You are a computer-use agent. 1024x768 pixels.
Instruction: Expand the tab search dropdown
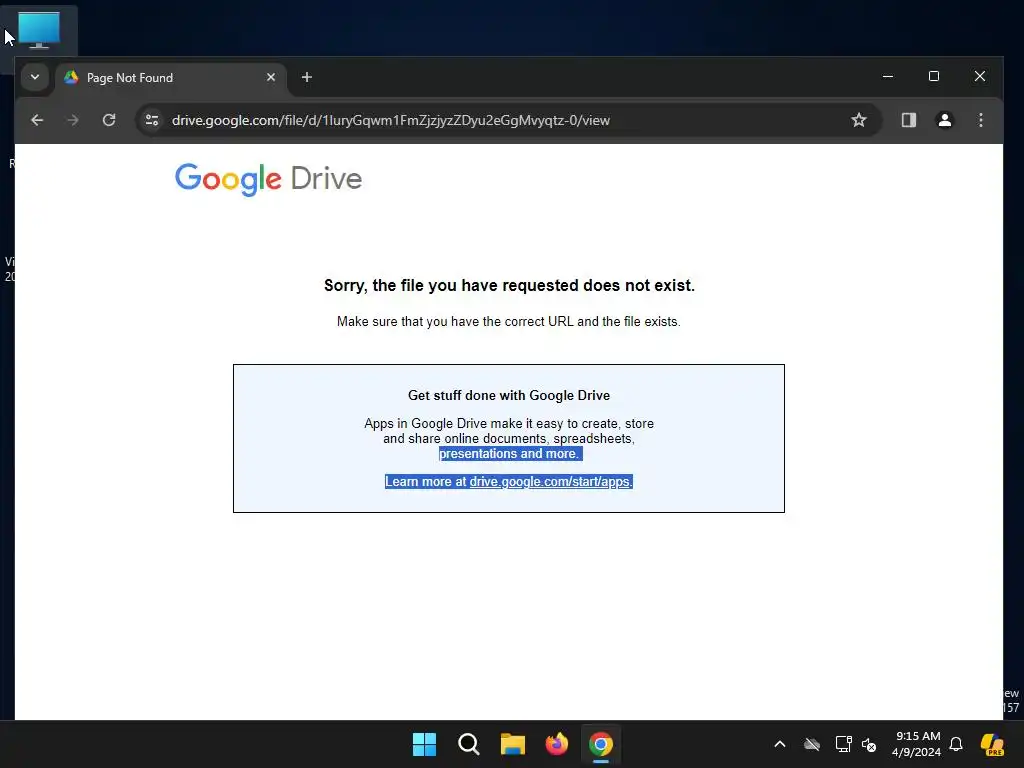pyautogui.click(x=35, y=77)
